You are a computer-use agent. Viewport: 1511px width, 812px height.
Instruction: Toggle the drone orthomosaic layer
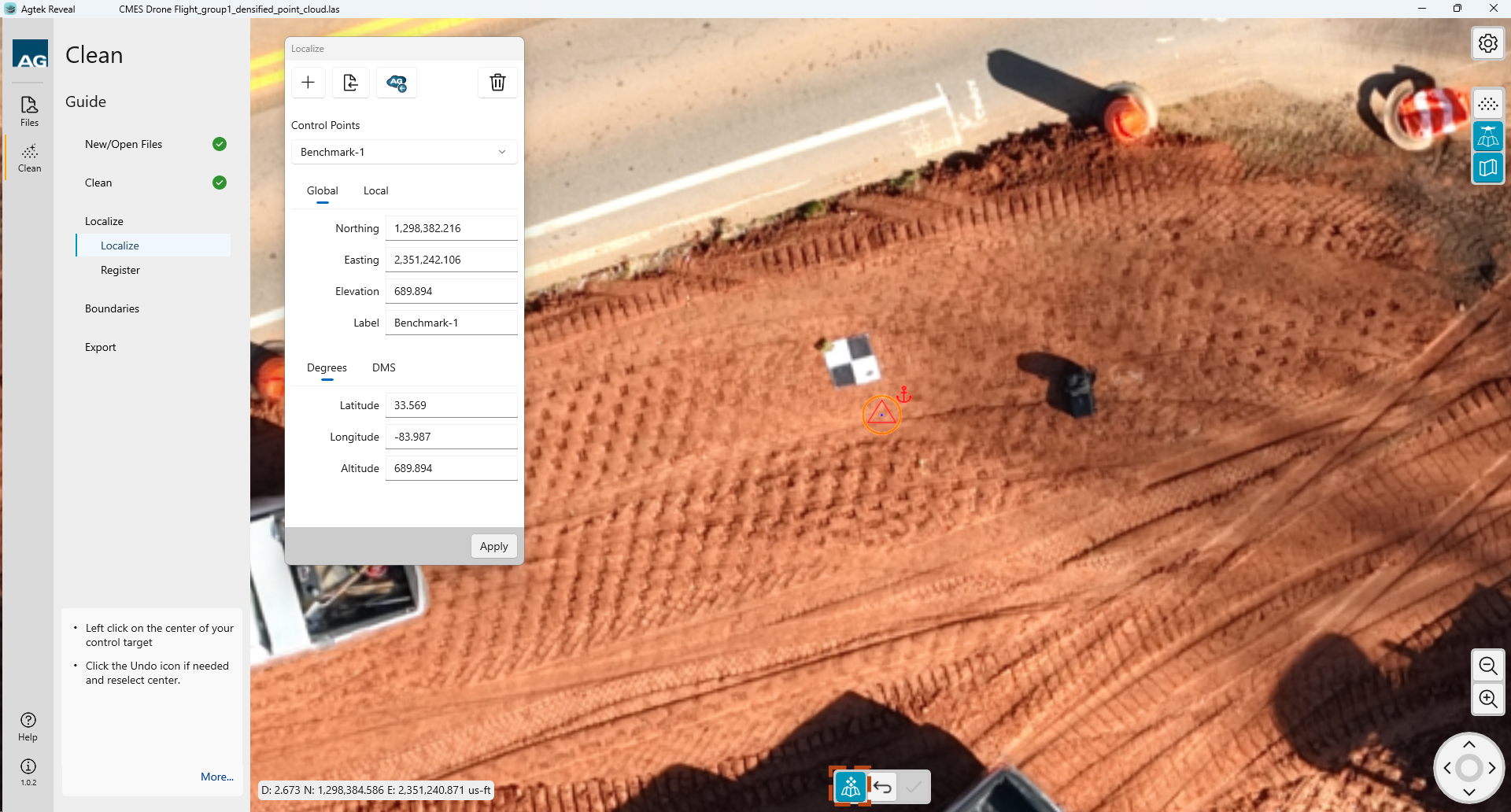(x=1487, y=137)
